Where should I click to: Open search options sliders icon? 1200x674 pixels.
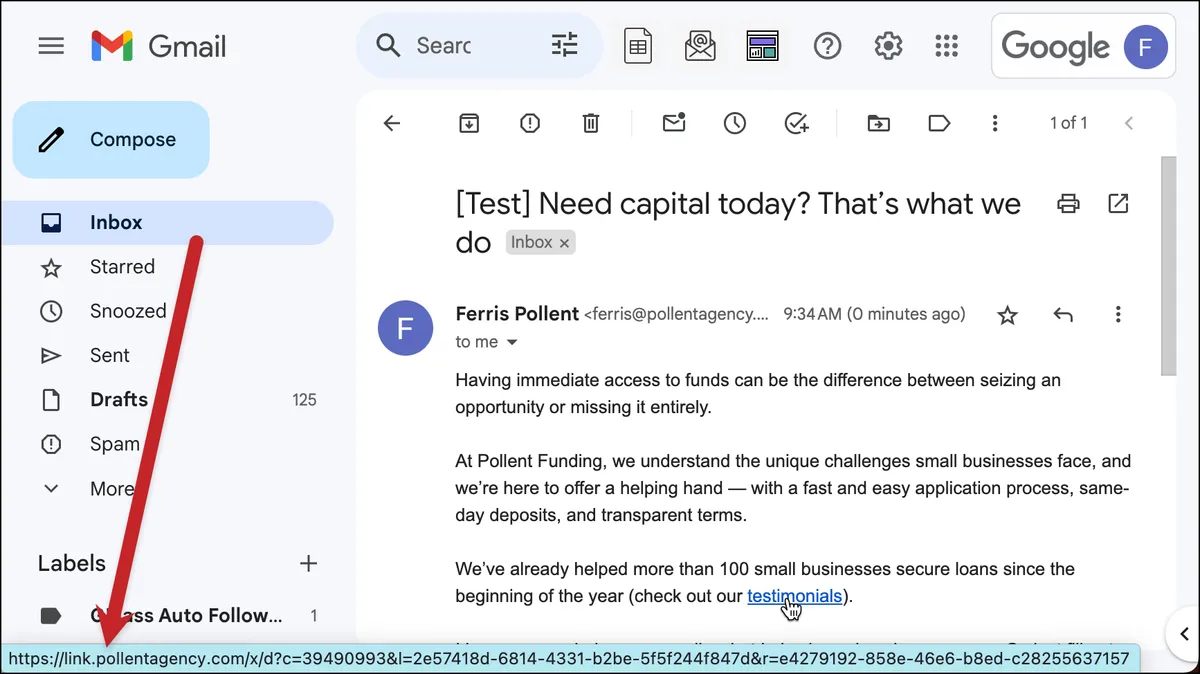click(x=565, y=46)
